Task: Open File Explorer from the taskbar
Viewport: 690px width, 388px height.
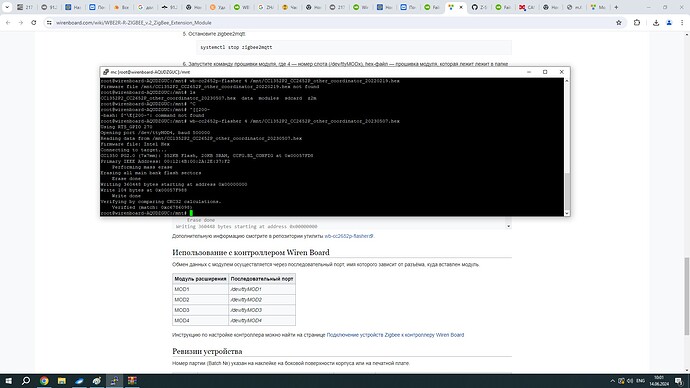Action: pyautogui.click(x=62, y=381)
